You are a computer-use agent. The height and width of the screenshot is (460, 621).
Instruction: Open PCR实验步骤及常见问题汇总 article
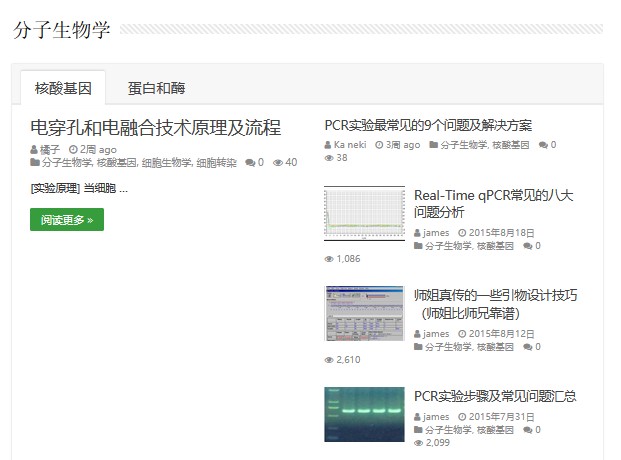pos(495,396)
